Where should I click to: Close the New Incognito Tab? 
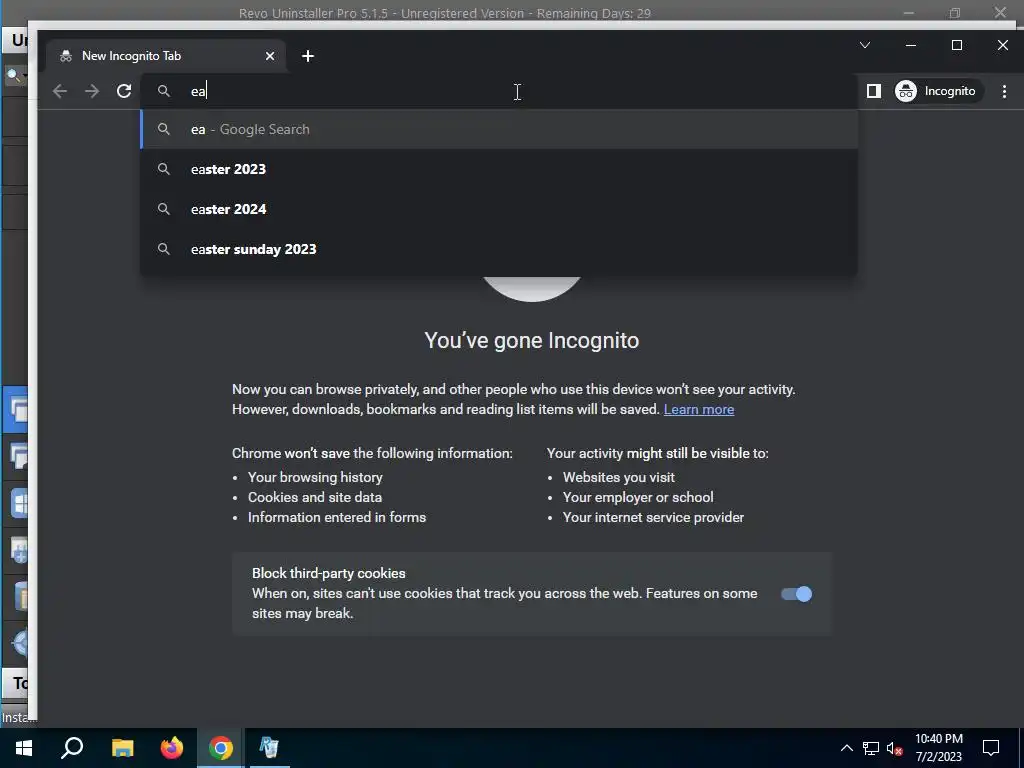(270, 56)
